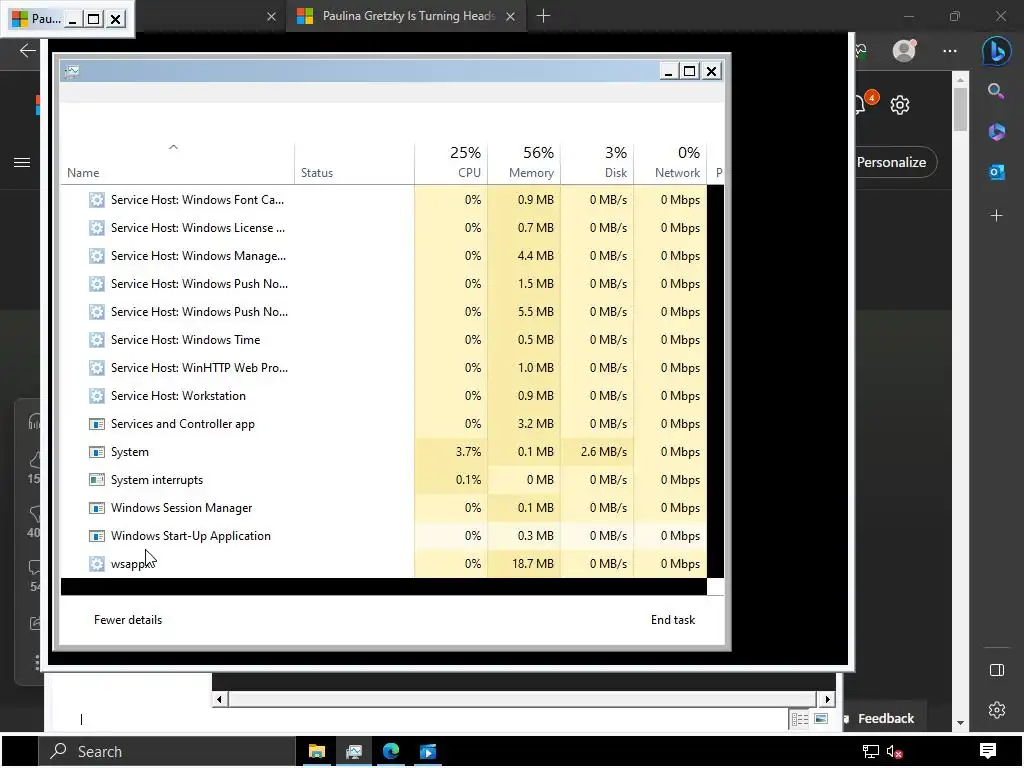1024x768 pixels.
Task: Click the System process icon
Action: [97, 452]
